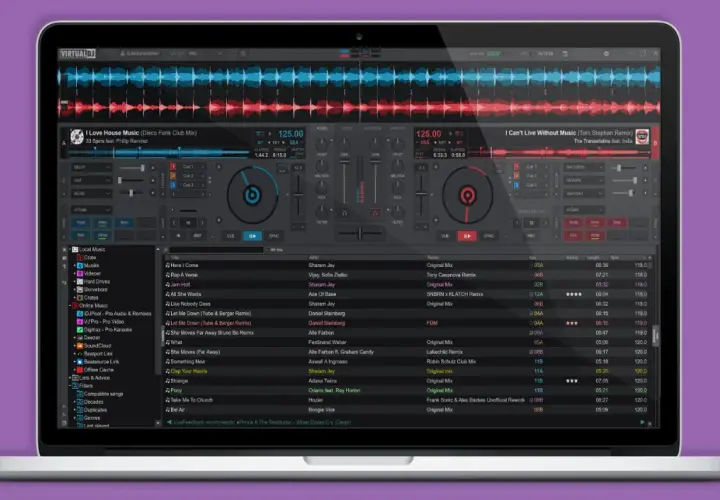720x500 pixels.
Task: Sort the song list by Artist column
Action: tap(314, 258)
